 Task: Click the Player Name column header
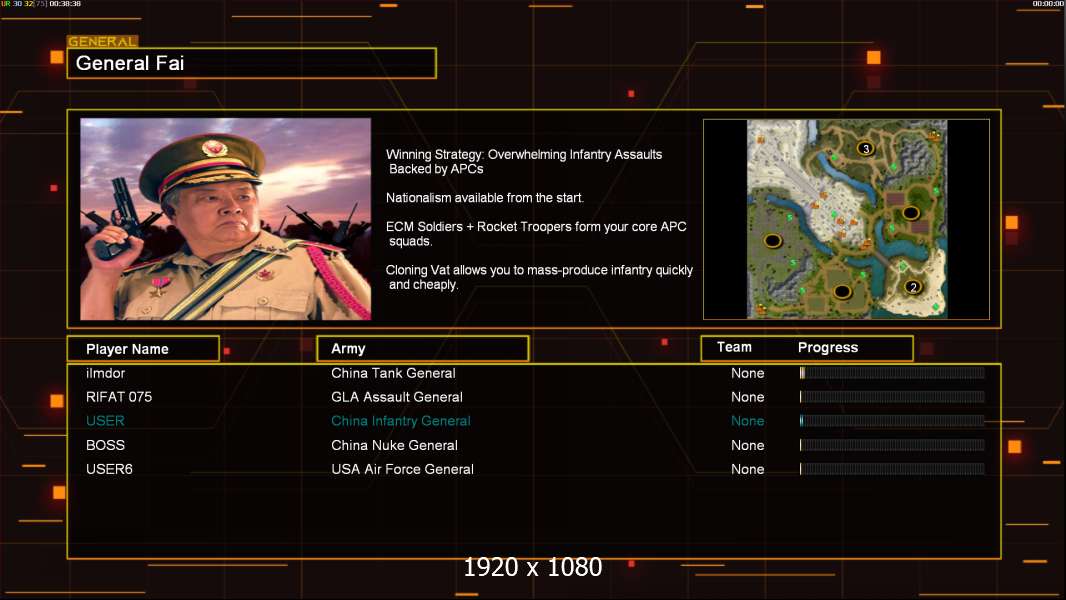tap(143, 349)
